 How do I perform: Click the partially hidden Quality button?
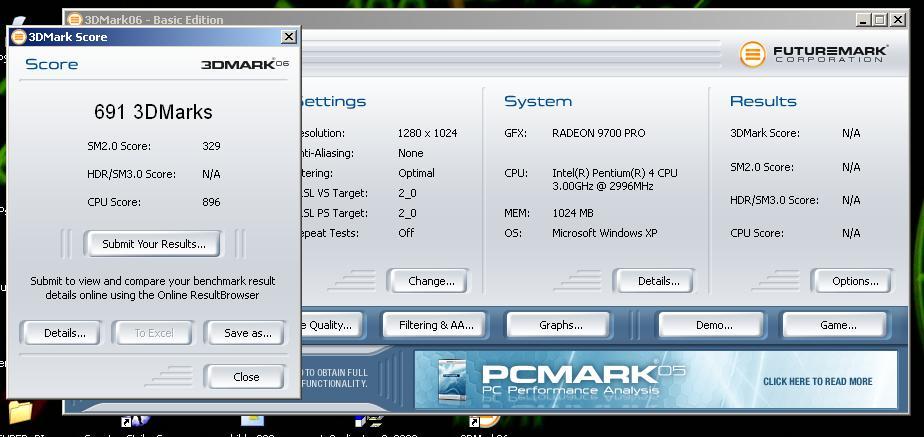(332, 325)
